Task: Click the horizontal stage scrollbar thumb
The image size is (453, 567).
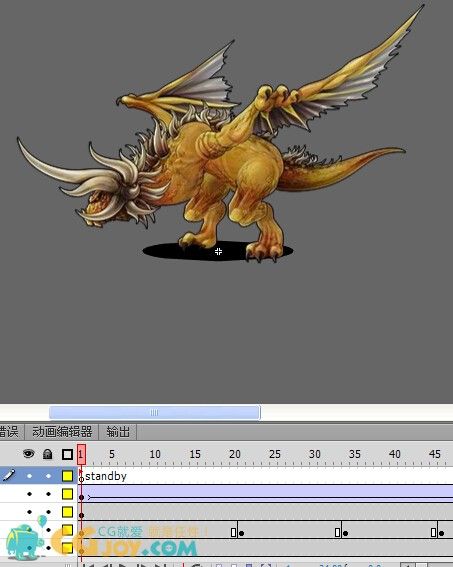Action: 154,413
